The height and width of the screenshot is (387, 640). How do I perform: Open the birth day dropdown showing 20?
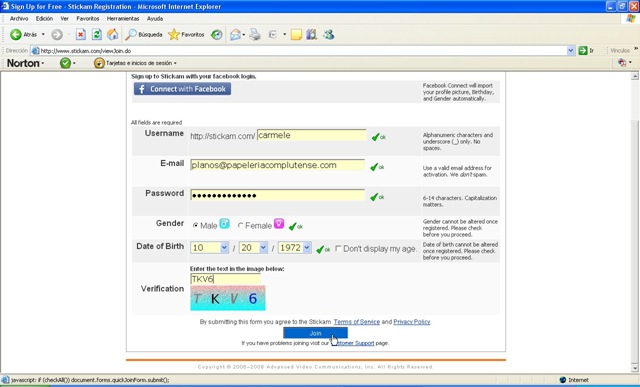coord(253,247)
